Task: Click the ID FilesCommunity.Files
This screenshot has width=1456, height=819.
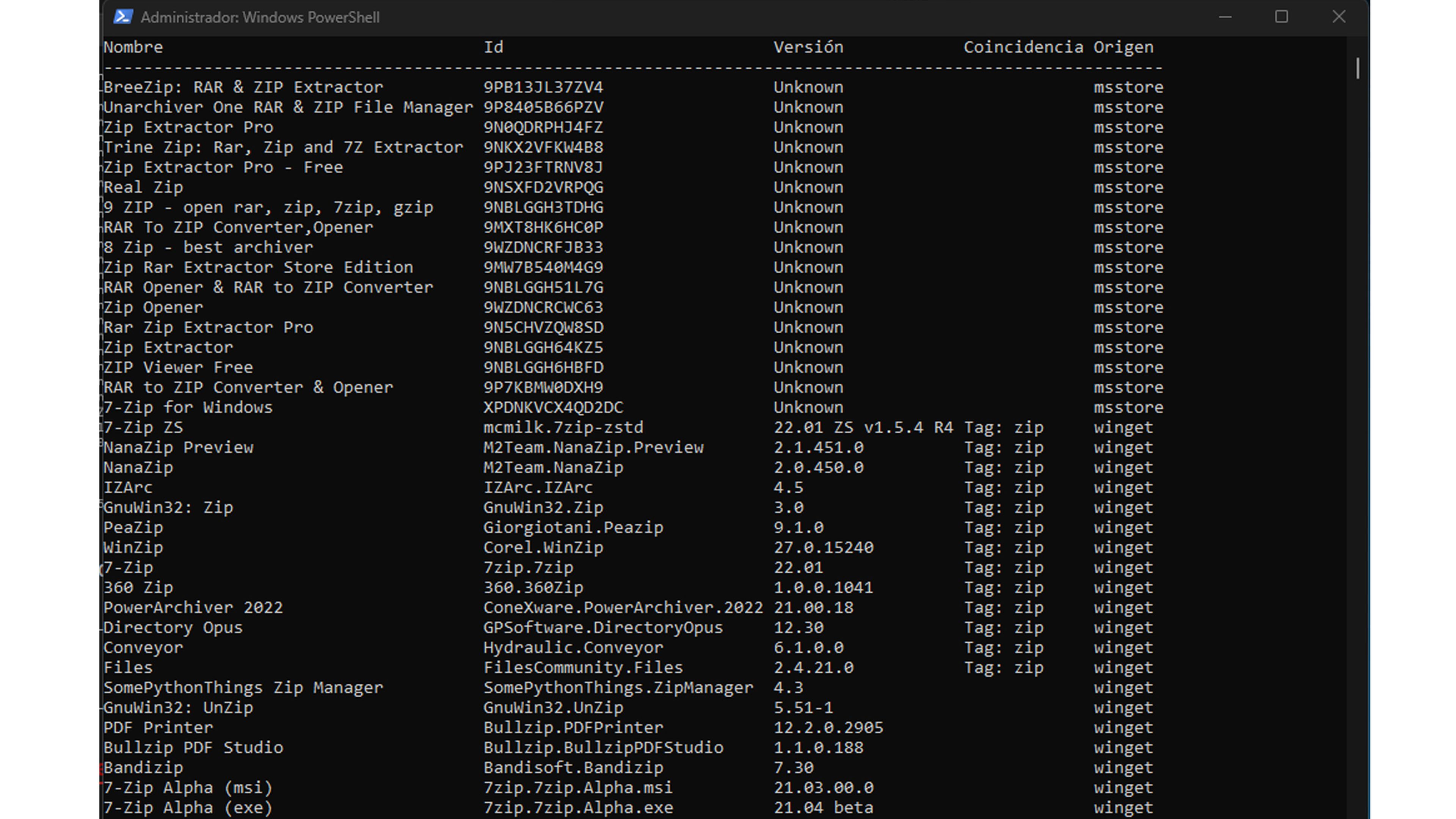Action: tap(583, 668)
